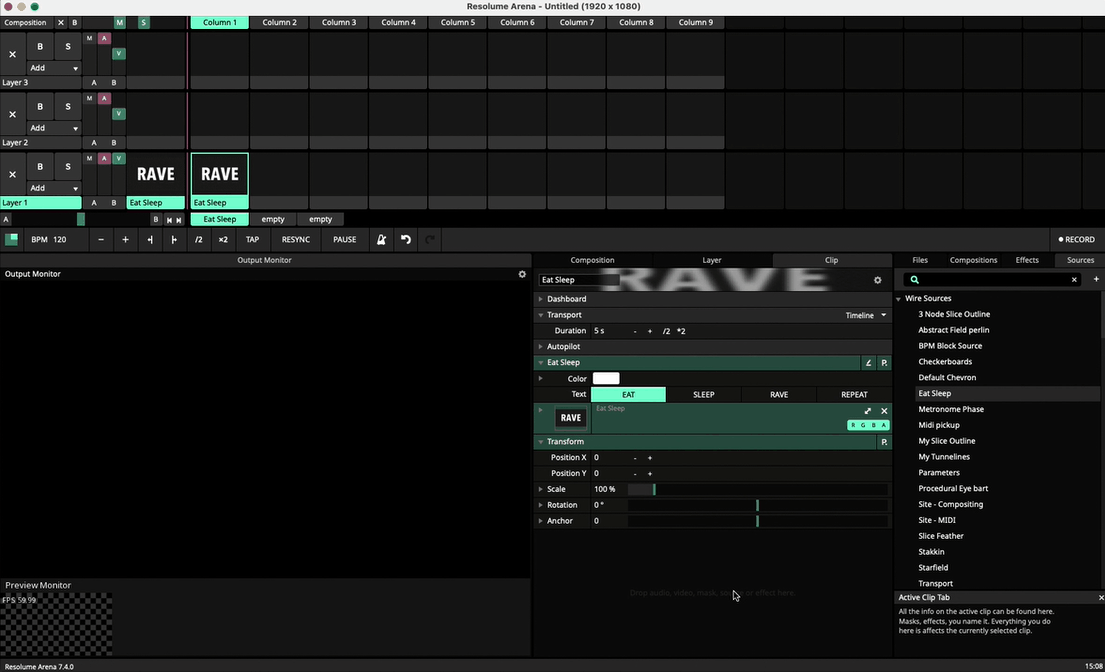Image resolution: width=1105 pixels, height=672 pixels.
Task: Click the add plus icon beside the search
Action: point(1096,280)
